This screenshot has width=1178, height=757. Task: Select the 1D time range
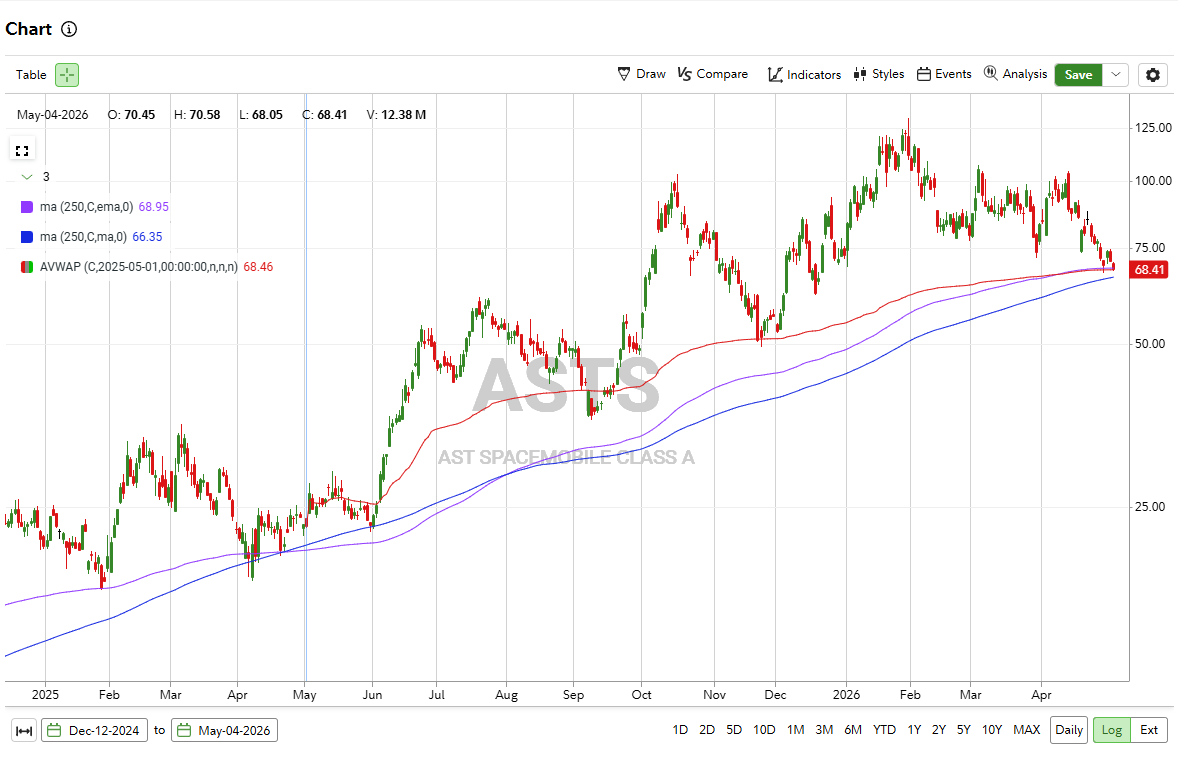pos(680,730)
